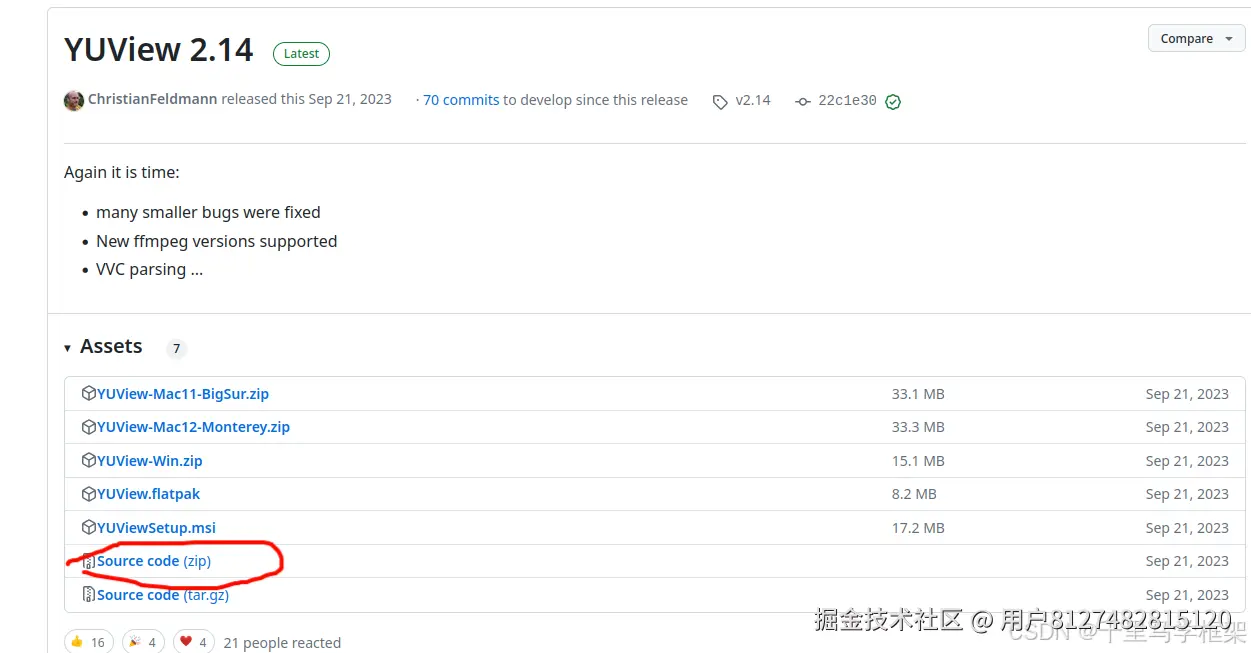Click the 15.1 MB size value
The height and width of the screenshot is (653, 1251).
pos(918,461)
